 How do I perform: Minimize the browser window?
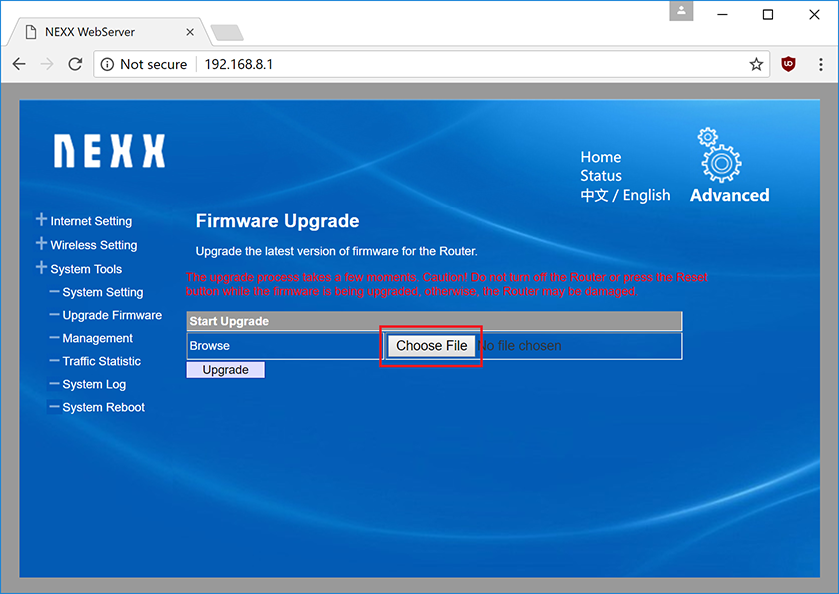[722, 14]
